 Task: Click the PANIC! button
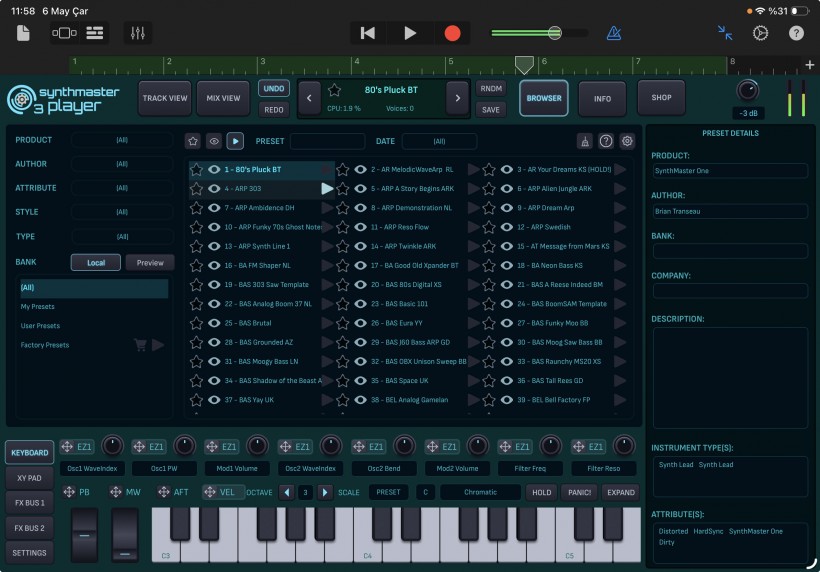coord(579,492)
